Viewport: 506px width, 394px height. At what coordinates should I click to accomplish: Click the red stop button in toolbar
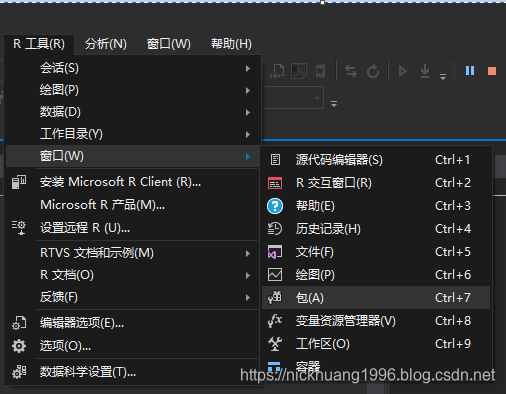click(492, 71)
